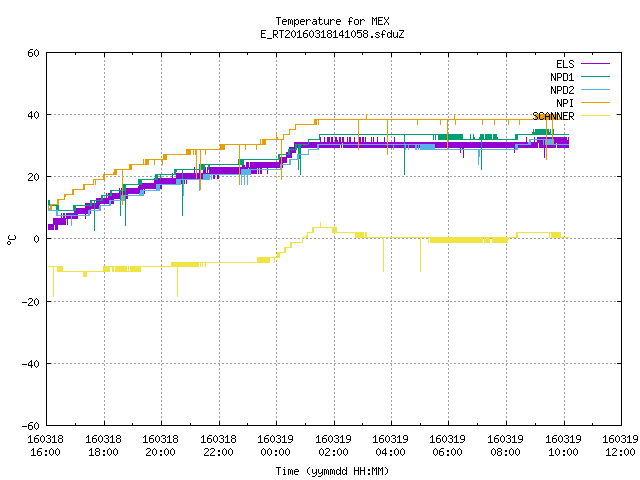The width and height of the screenshot is (640, 480).
Task: Click the x-axis label 160319 04:00
Action: [391, 446]
